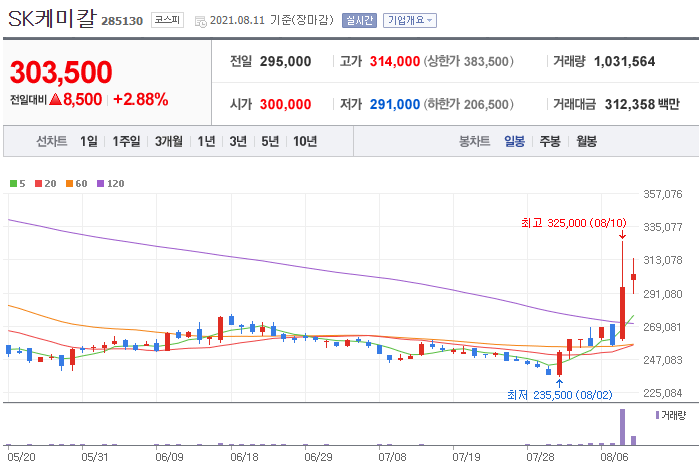The width and height of the screenshot is (699, 470).
Task: Click the 전일 value 295,000
Action: (285, 61)
